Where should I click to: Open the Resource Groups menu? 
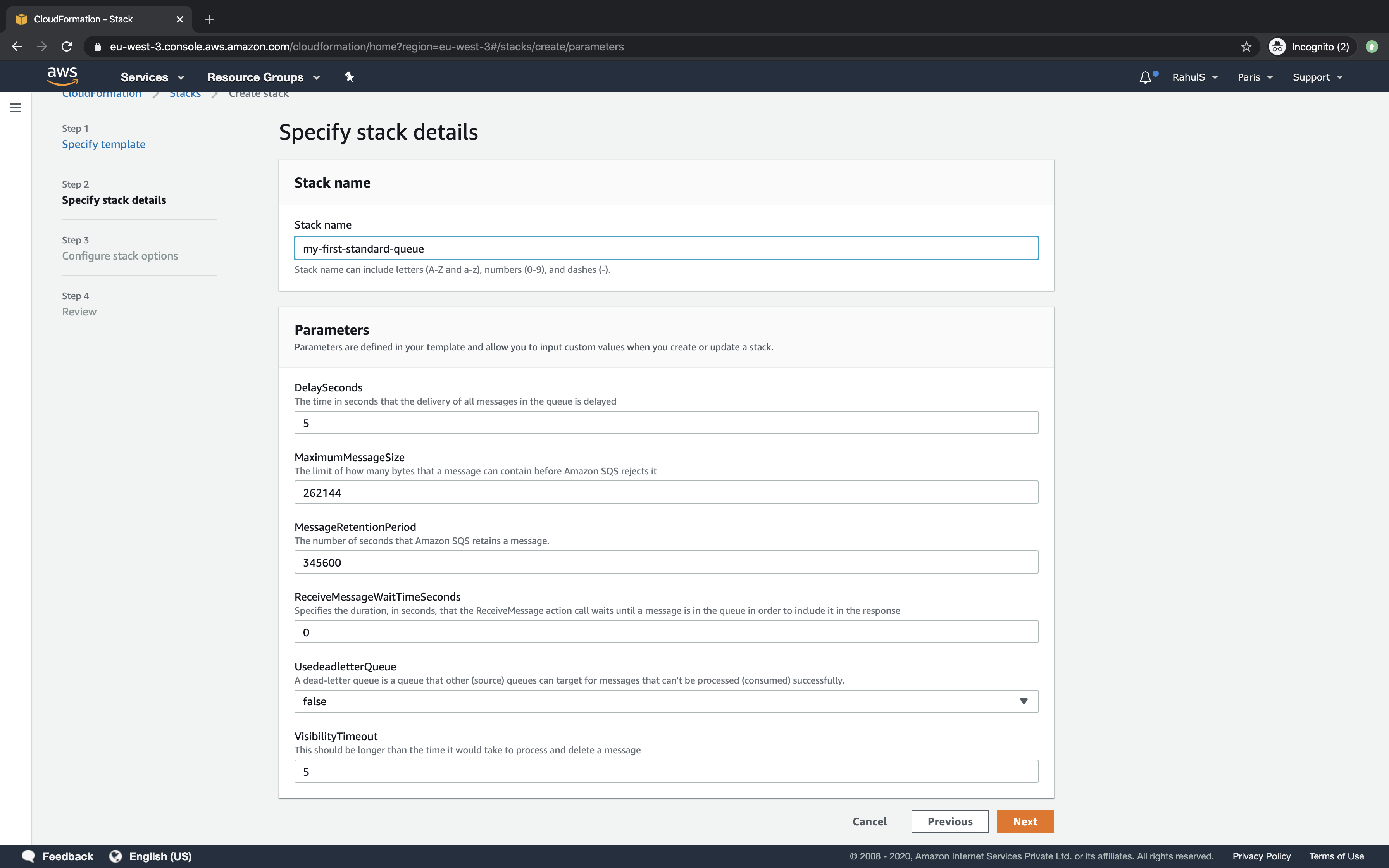click(263, 77)
